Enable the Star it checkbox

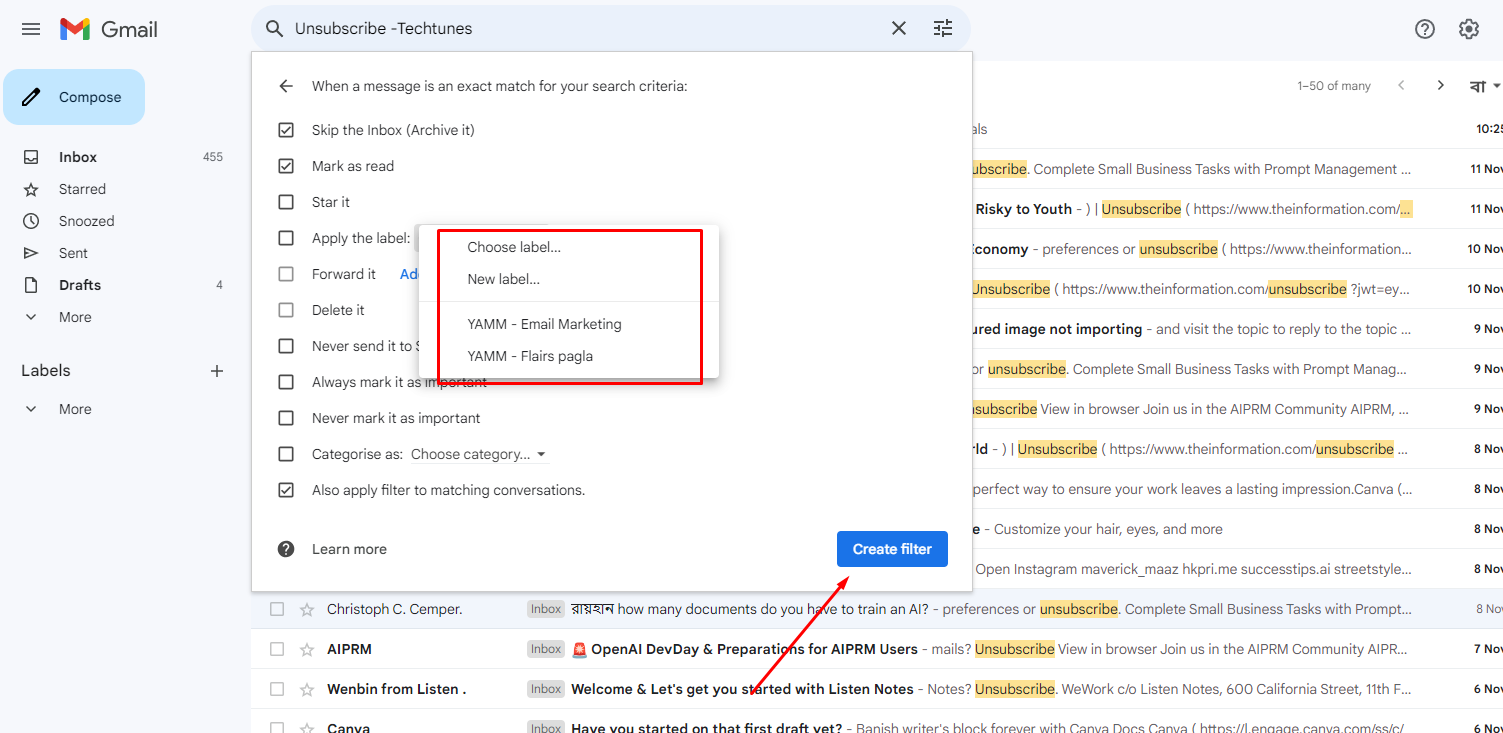coord(286,202)
